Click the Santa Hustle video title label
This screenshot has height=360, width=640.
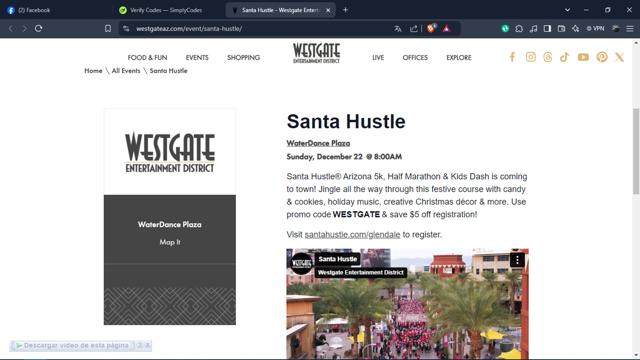338,259
